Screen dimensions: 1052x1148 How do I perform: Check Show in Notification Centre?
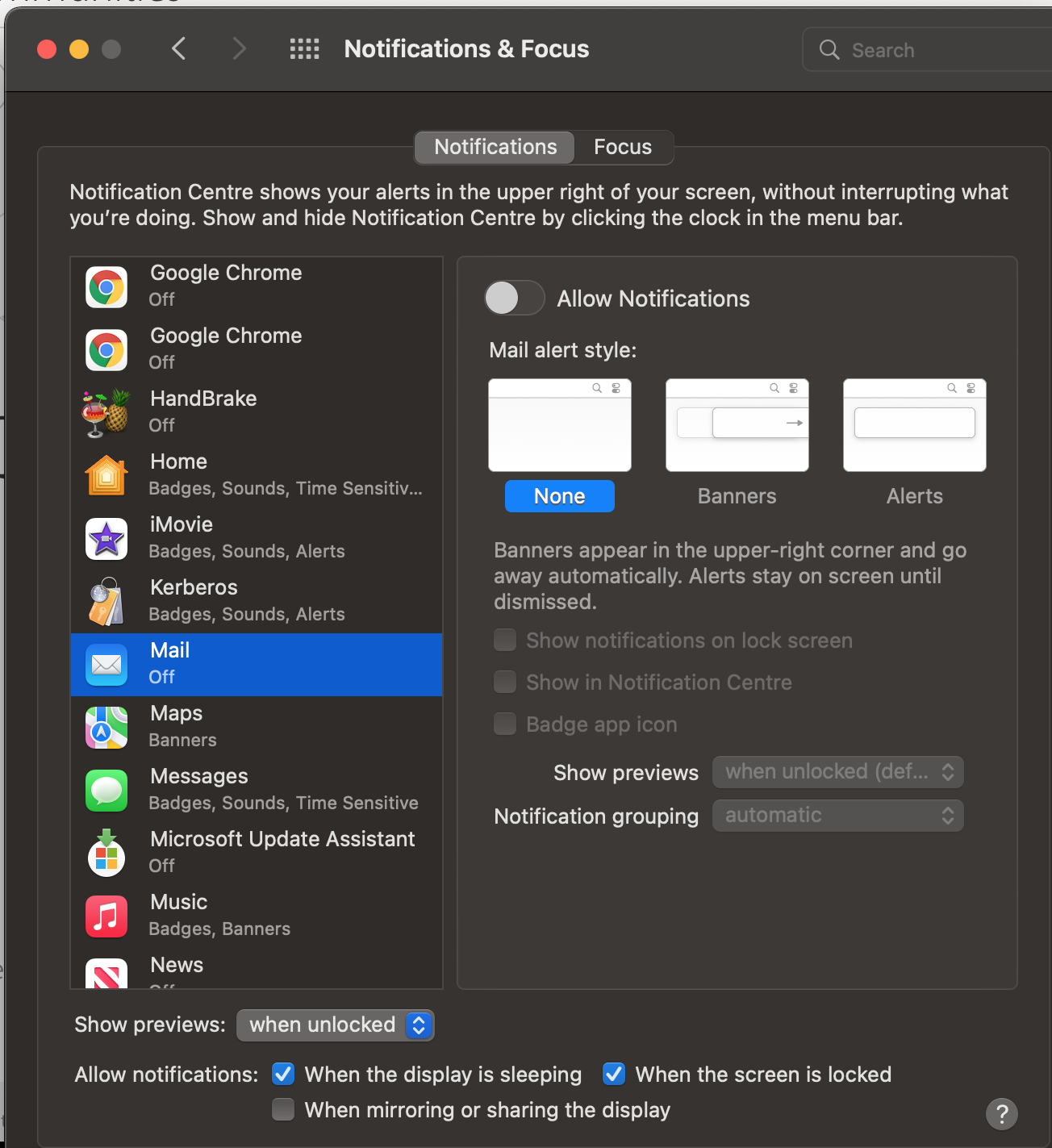505,683
